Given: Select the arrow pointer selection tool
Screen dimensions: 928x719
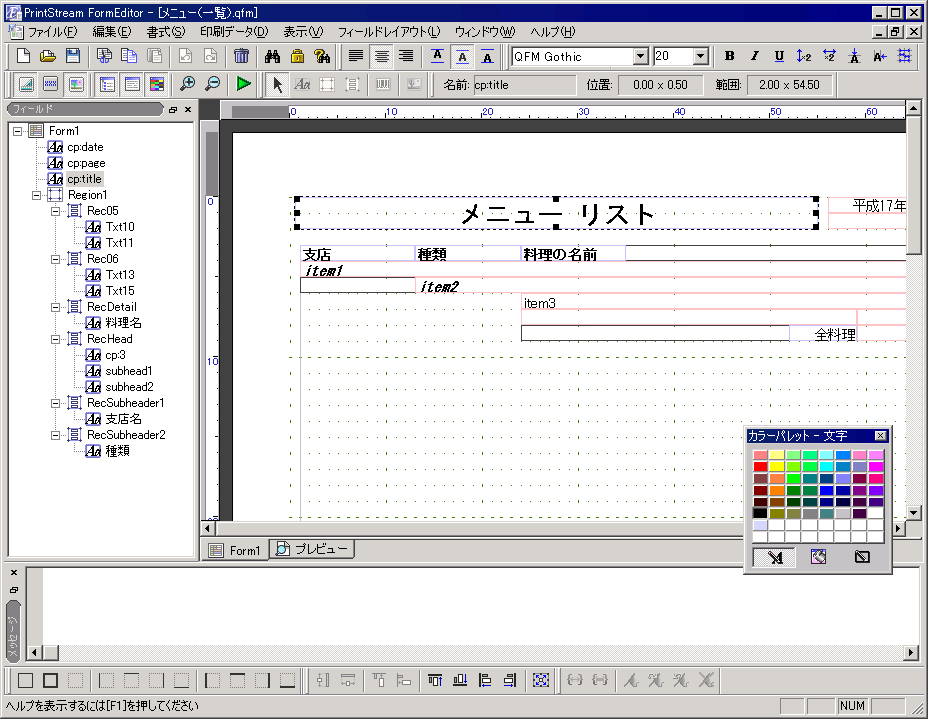Looking at the screenshot, I should [x=279, y=85].
